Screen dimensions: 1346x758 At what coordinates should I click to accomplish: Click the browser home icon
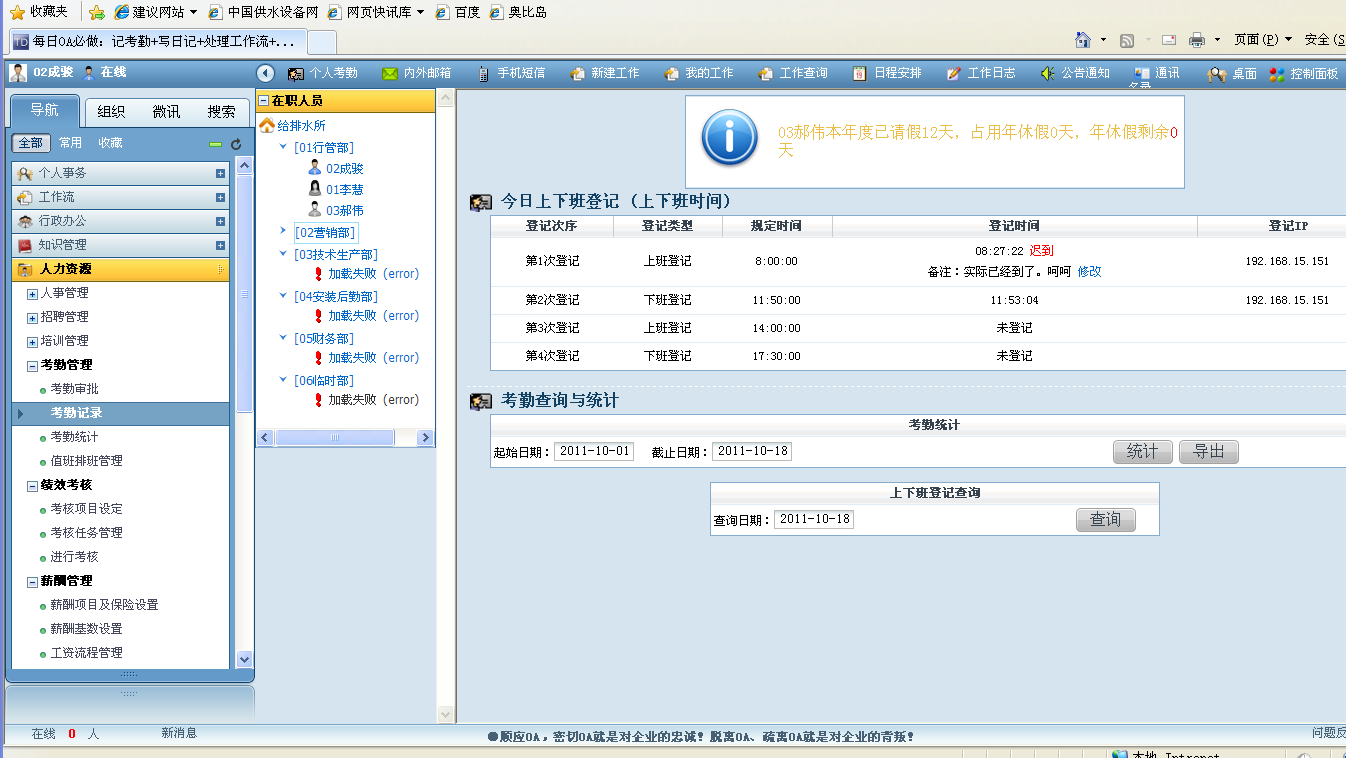tap(1082, 40)
